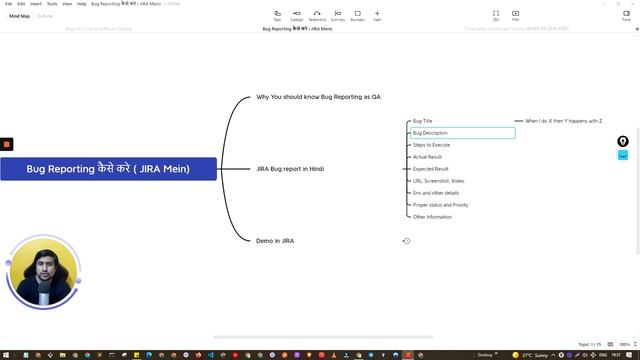Click the zoom stepper arrows
Screen dimensions: 640x360
pyautogui.click(x=635, y=344)
